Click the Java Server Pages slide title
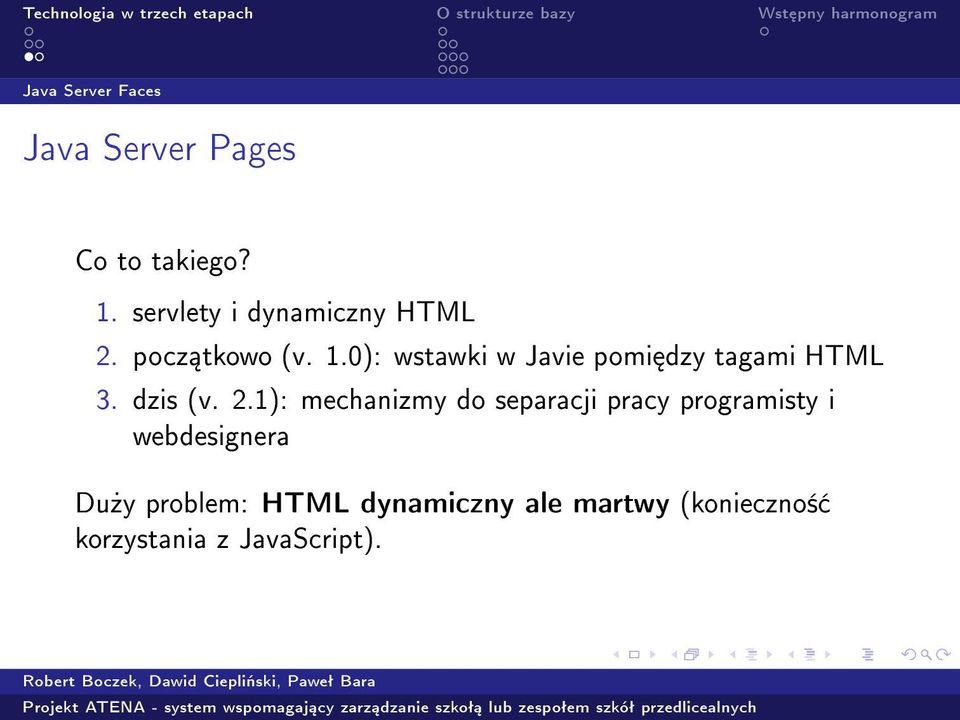Viewport: 960px width, 720px height. click(x=159, y=149)
